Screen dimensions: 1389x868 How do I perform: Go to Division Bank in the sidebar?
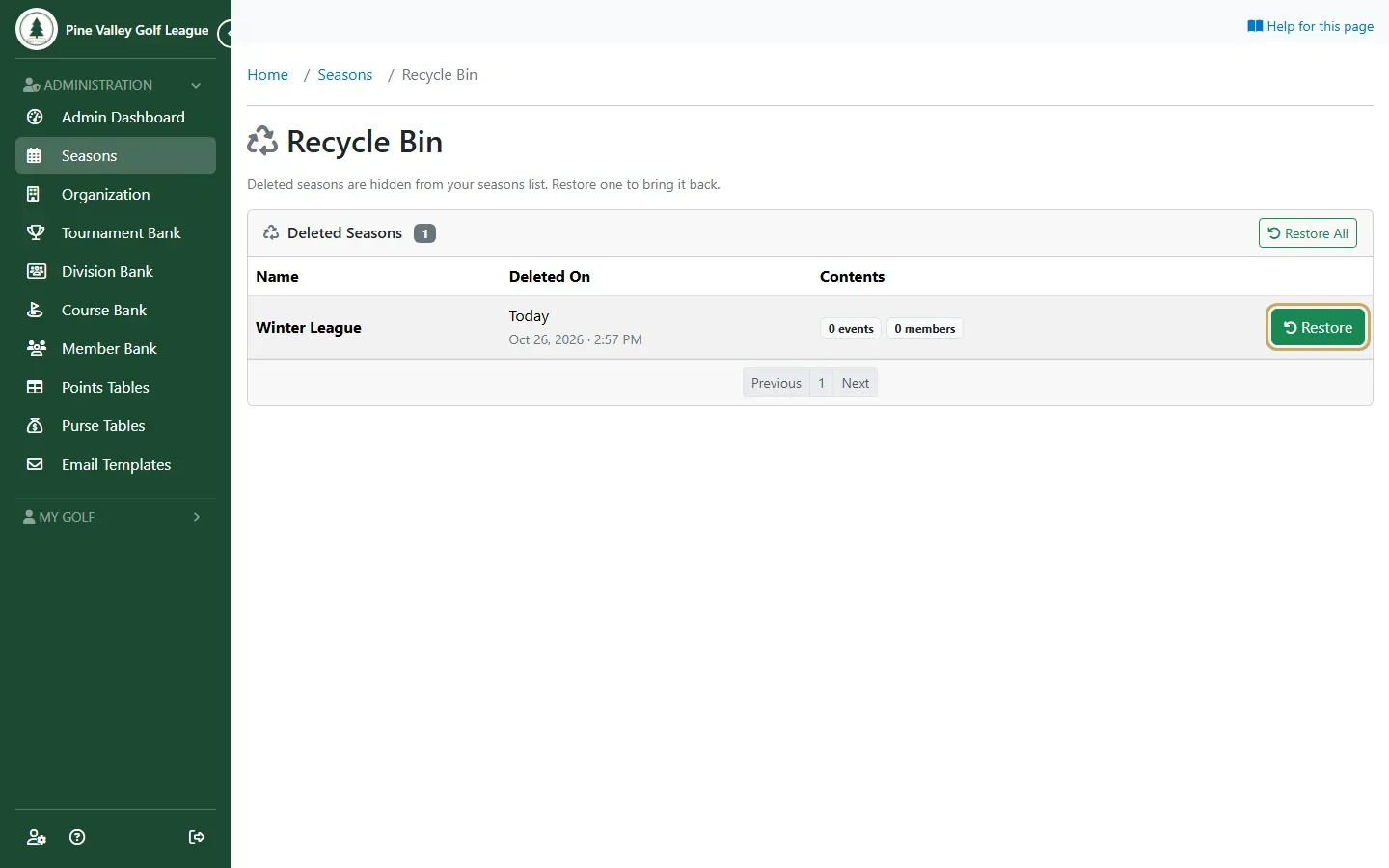pos(116,271)
